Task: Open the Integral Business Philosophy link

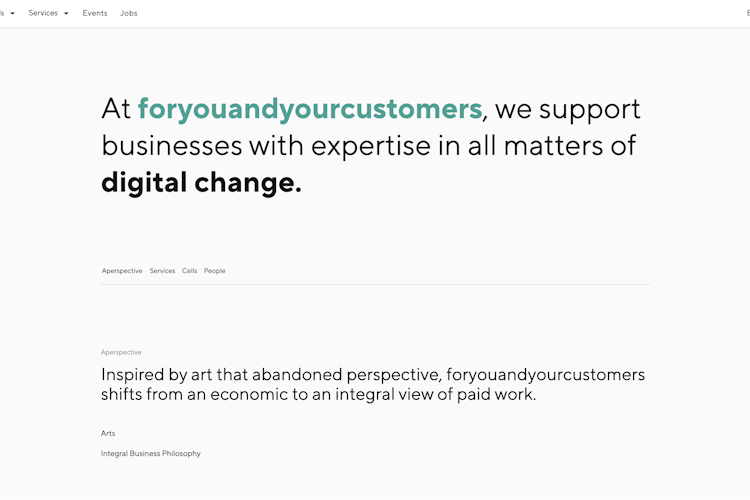Action: 150,453
